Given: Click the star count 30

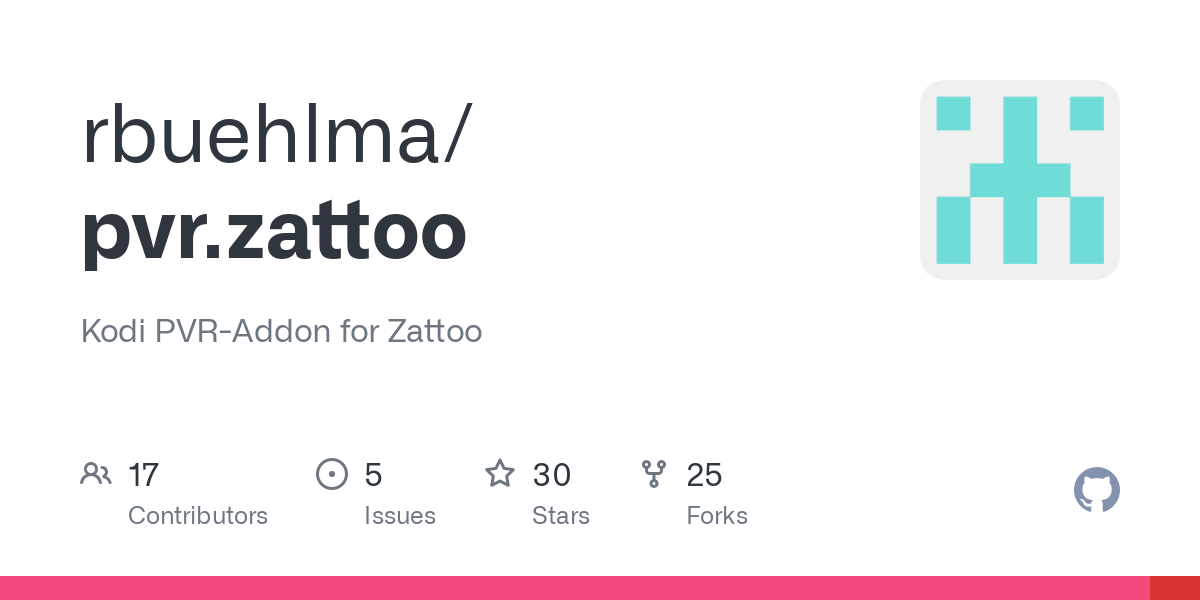Looking at the screenshot, I should [551, 474].
